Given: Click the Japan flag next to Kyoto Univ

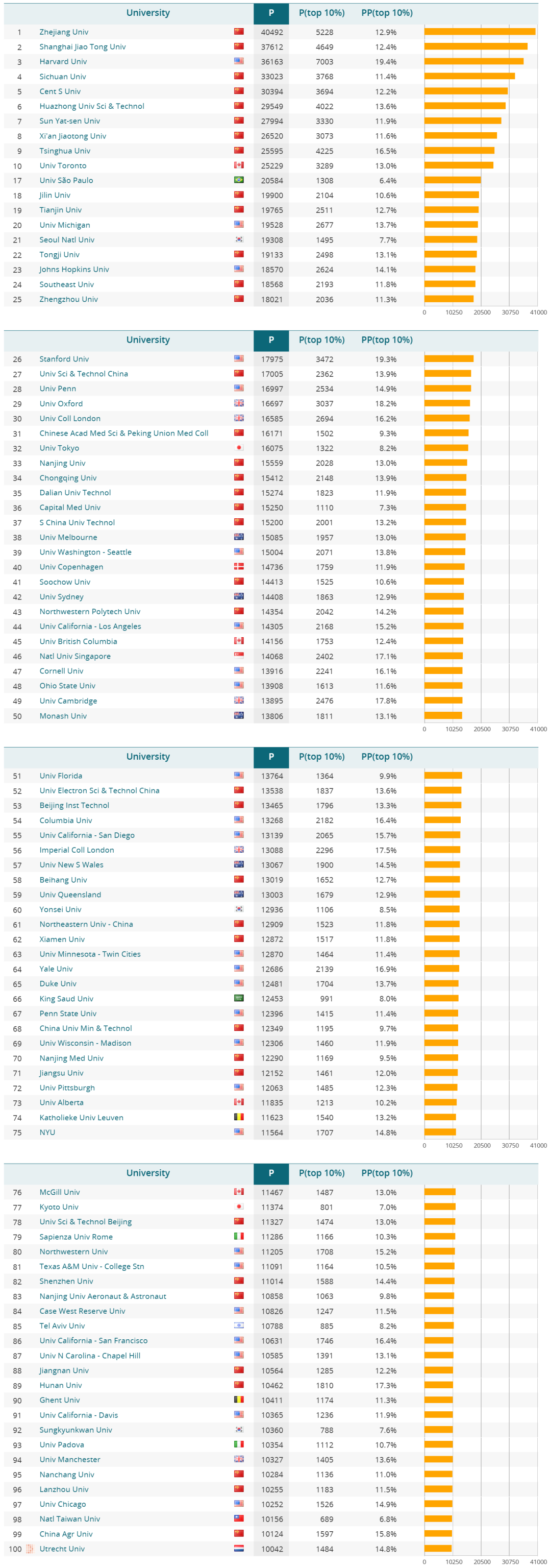Looking at the screenshot, I should tap(239, 1207).
